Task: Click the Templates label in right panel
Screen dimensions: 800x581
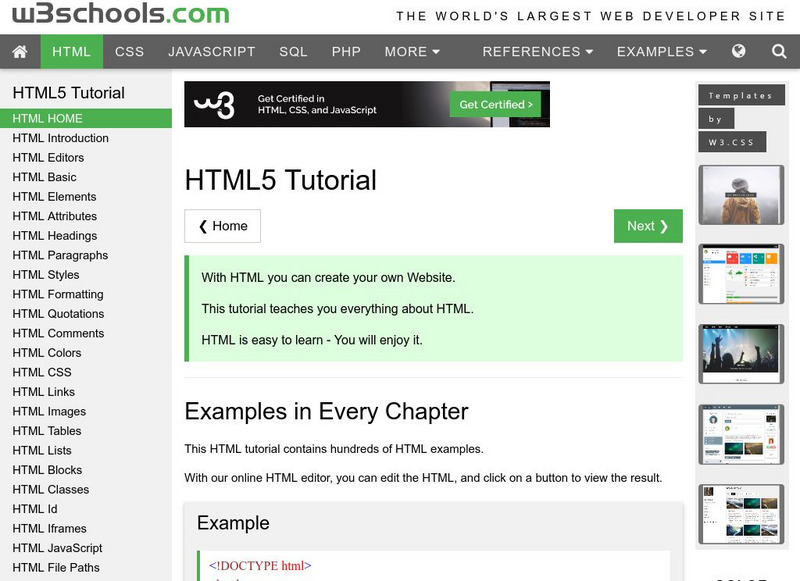Action: click(741, 95)
